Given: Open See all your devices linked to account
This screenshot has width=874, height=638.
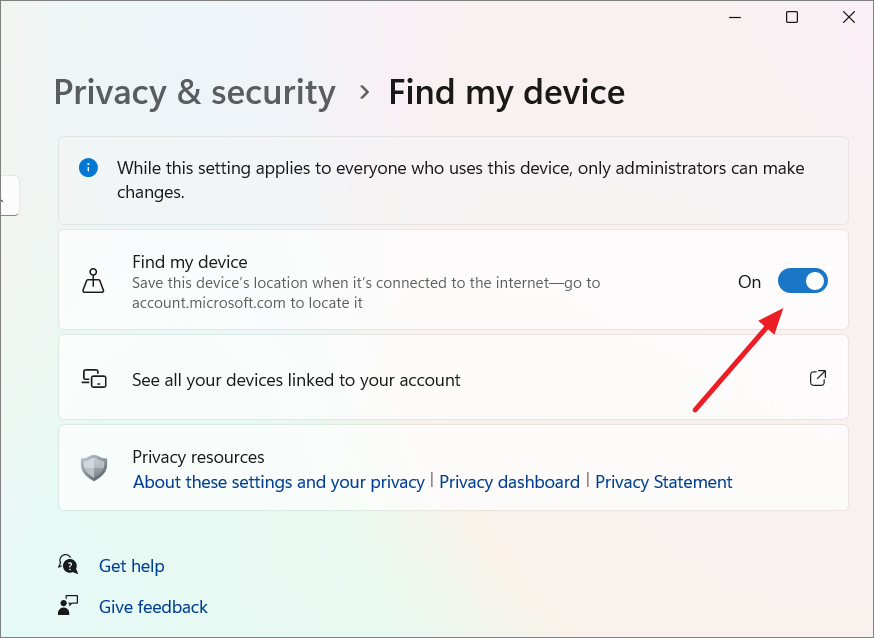Looking at the screenshot, I should pos(453,377).
